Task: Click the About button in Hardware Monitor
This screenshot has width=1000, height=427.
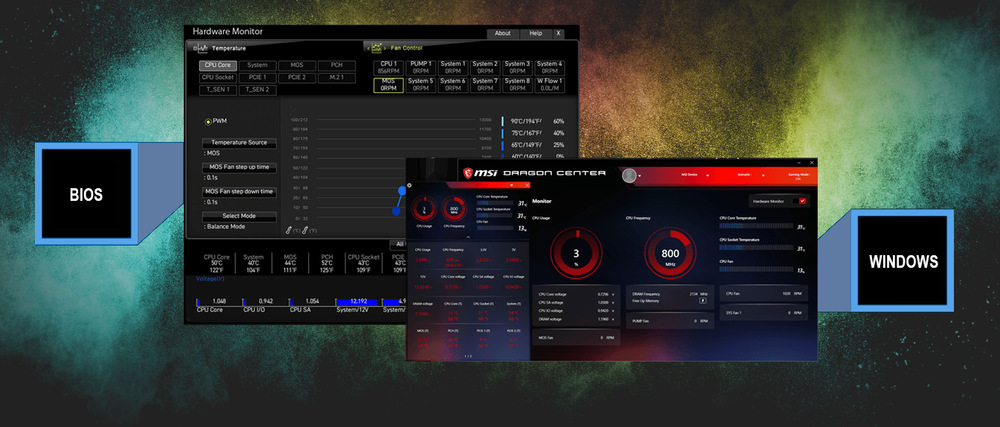Action: (503, 33)
